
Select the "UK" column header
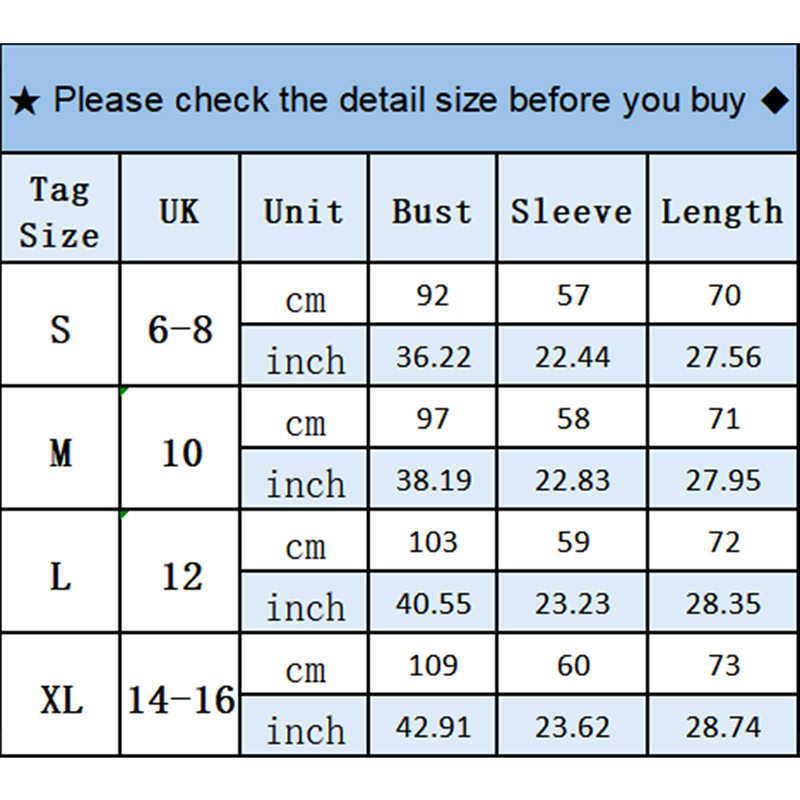point(180,211)
